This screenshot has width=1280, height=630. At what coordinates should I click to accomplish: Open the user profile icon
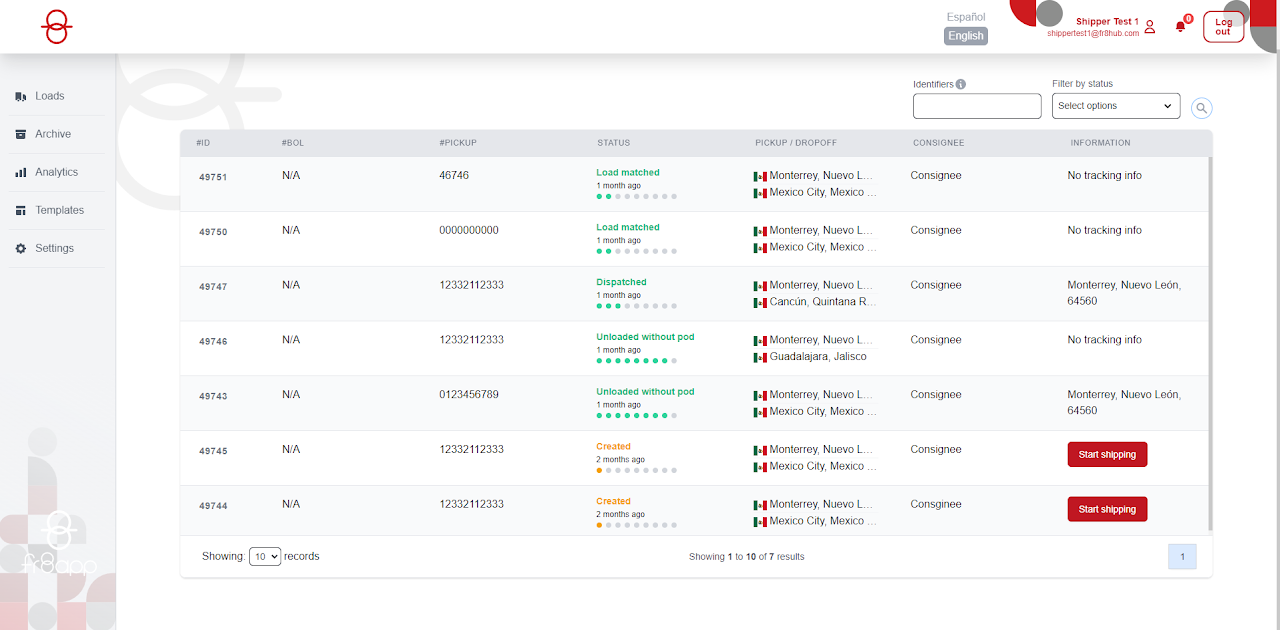(x=1150, y=27)
